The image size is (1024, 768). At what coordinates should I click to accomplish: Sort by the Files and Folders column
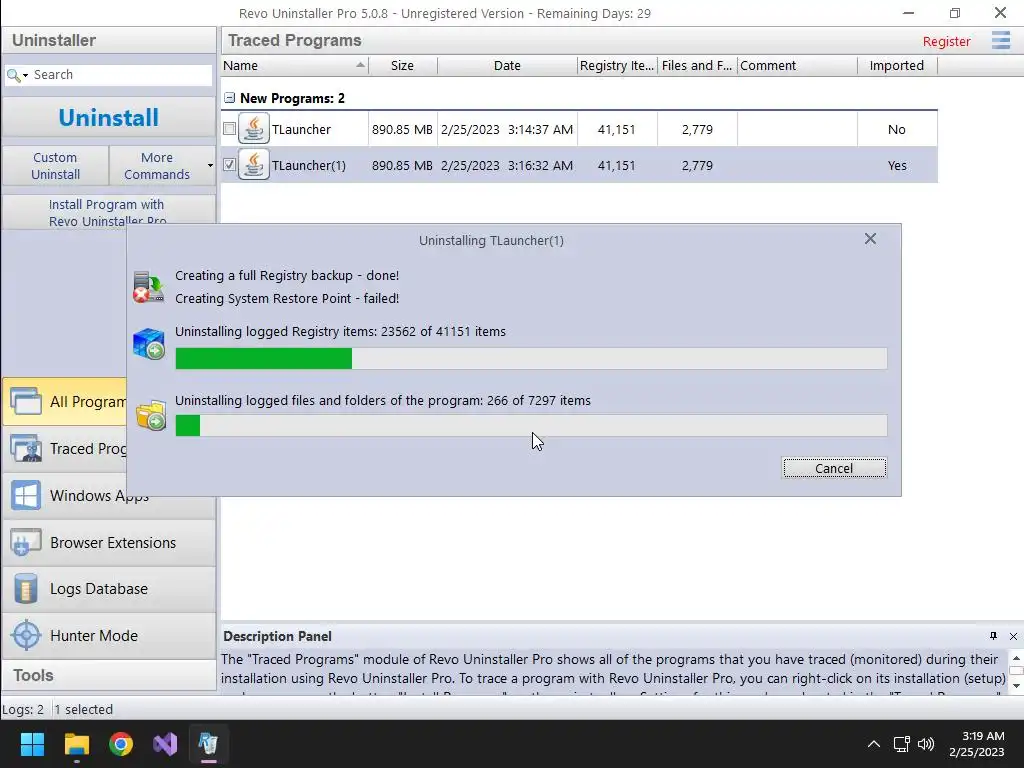(x=697, y=65)
